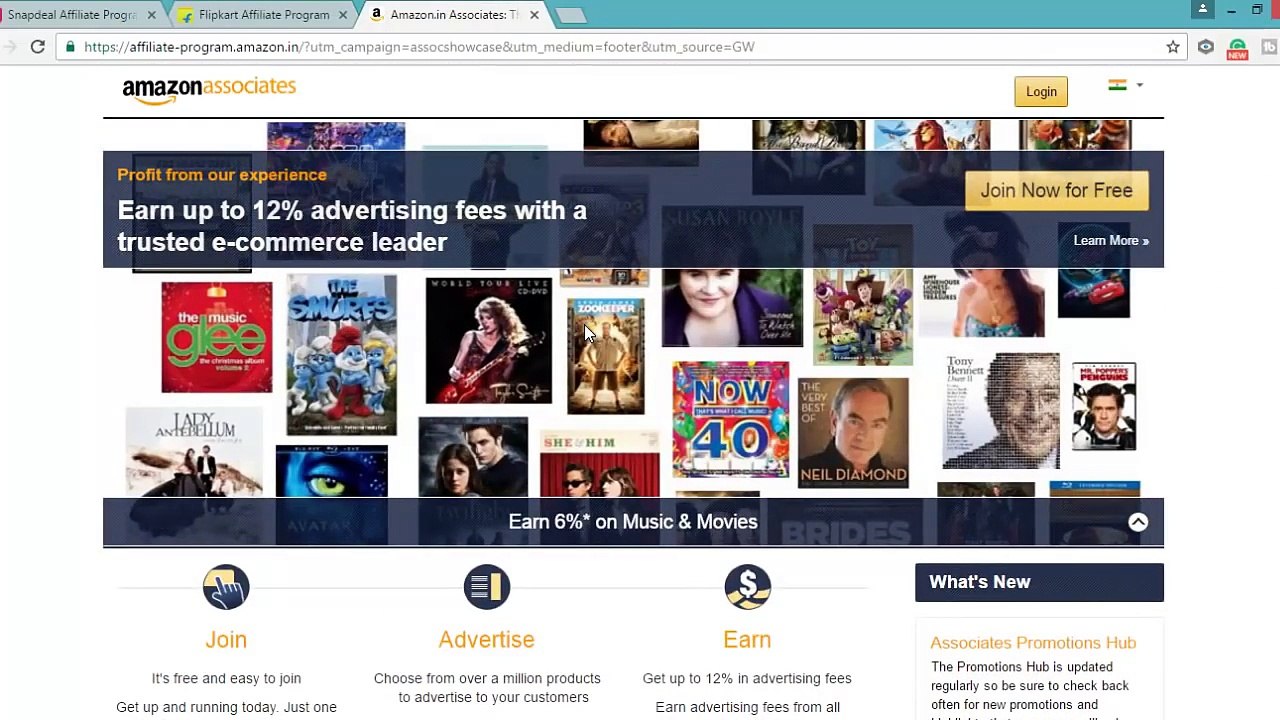Viewport: 1280px width, 720px height.
Task: Switch to the Snapdeal Affiliate Program tab
Action: point(72,15)
